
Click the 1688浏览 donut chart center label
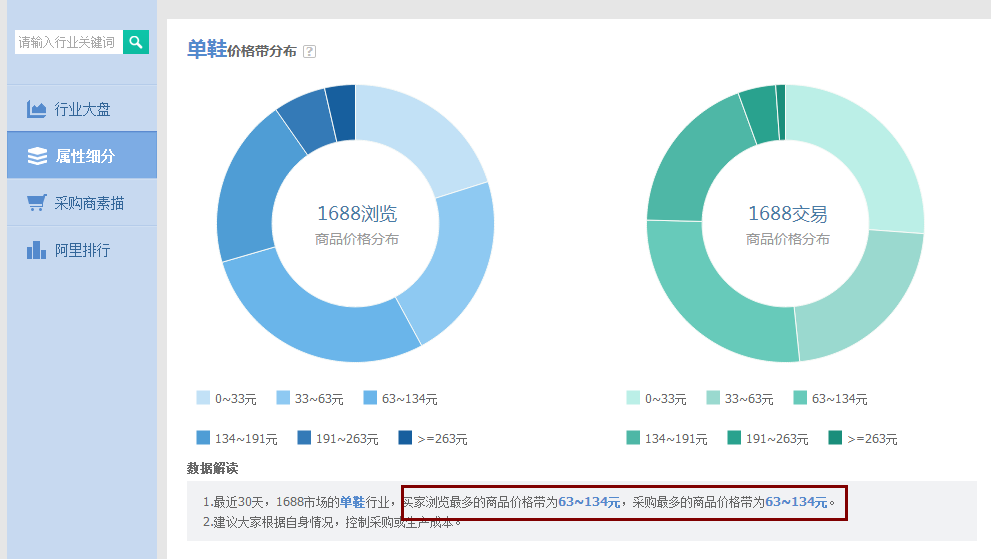coord(357,214)
